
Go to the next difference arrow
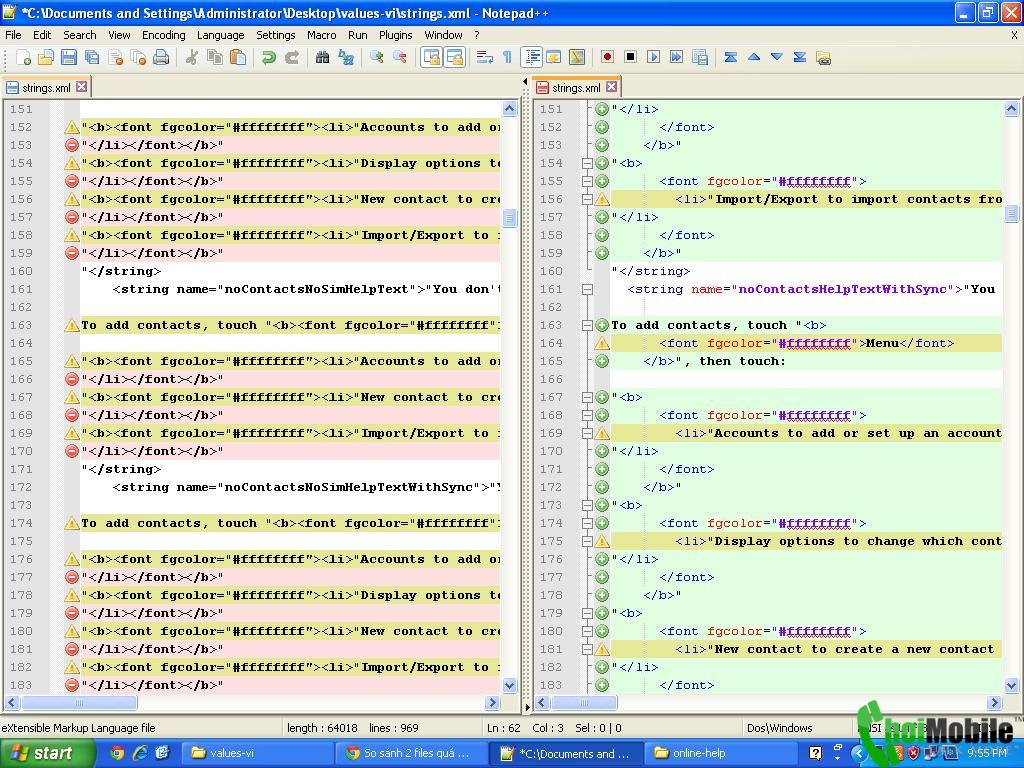point(776,57)
